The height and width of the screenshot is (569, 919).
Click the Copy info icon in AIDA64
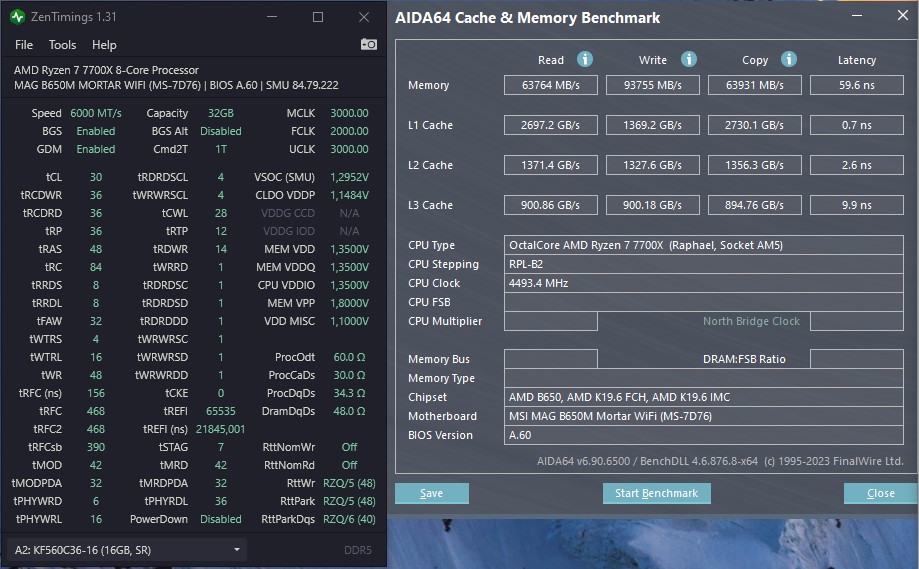pyautogui.click(x=789, y=59)
